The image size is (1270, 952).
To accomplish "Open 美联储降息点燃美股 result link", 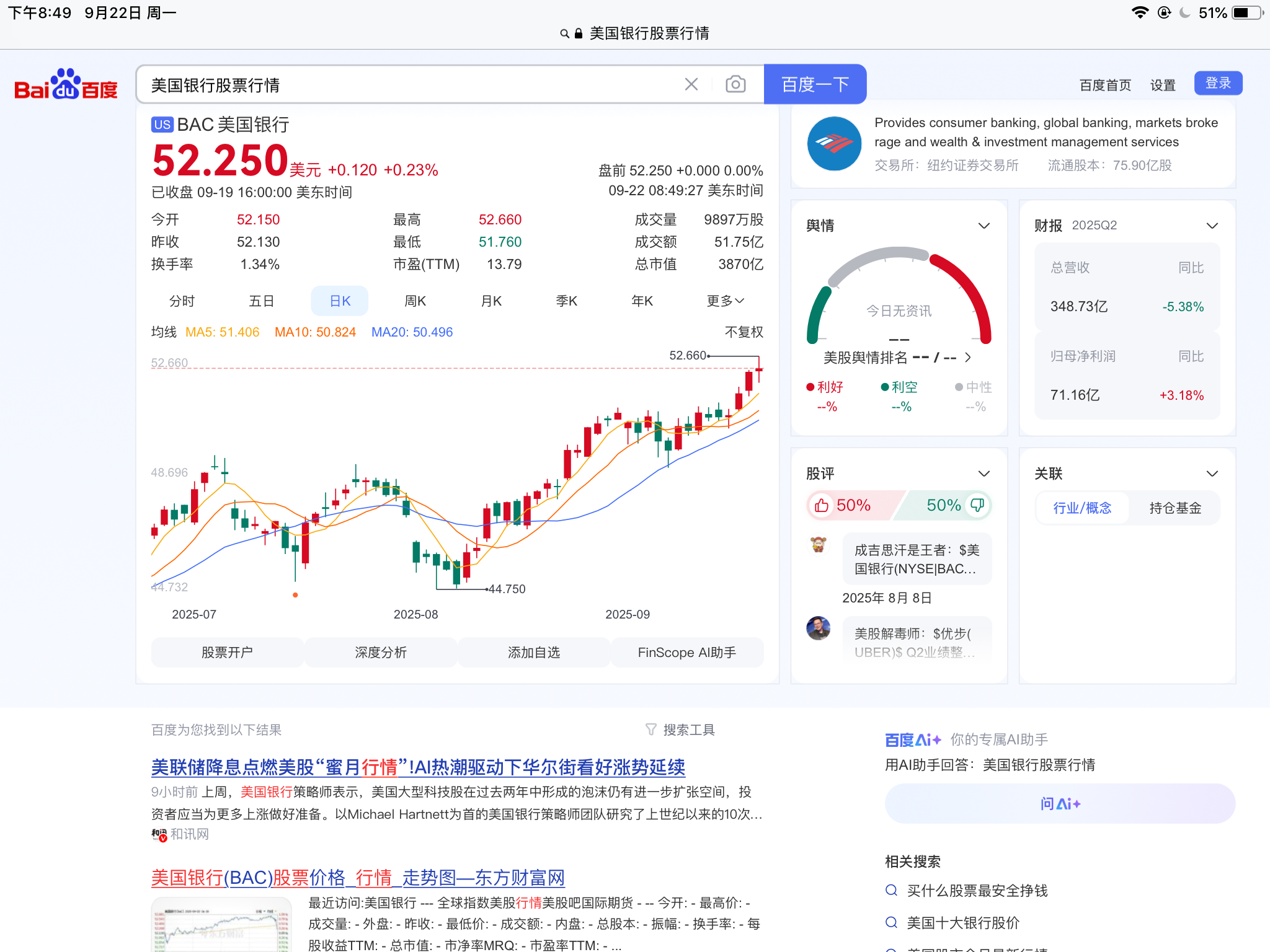I will coord(418,767).
